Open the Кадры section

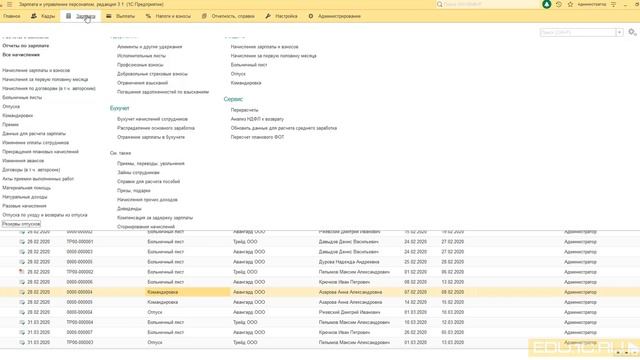tap(43, 16)
